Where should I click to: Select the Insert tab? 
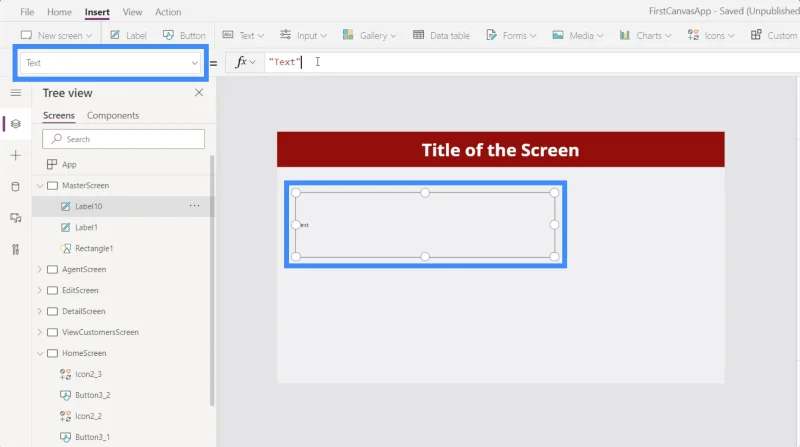[x=97, y=12]
